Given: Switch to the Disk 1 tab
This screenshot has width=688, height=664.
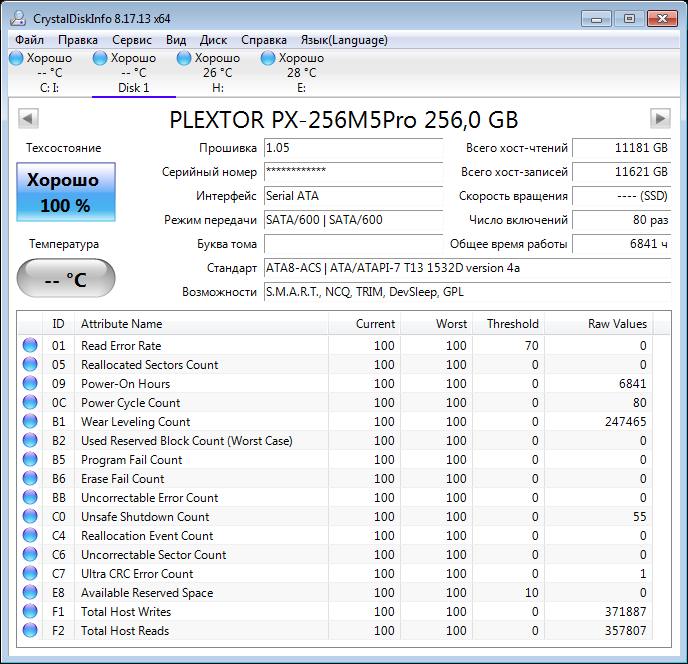Looking at the screenshot, I should [134, 73].
